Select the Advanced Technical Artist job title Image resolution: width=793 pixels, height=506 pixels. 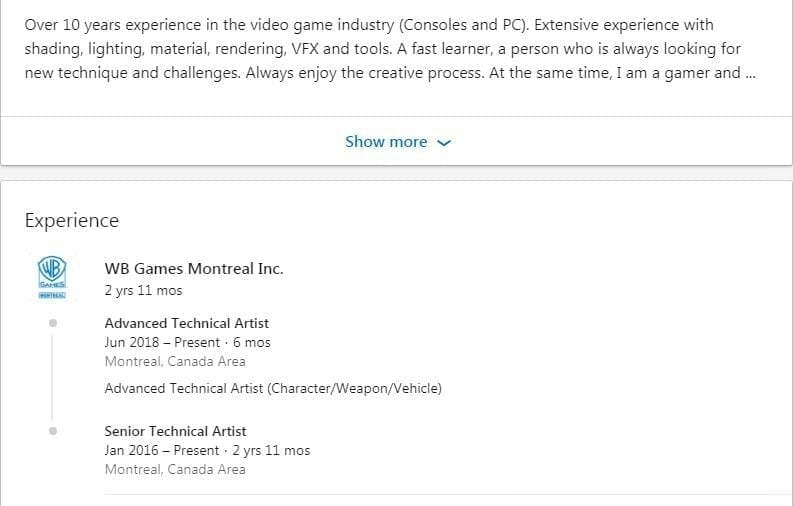[x=186, y=323]
